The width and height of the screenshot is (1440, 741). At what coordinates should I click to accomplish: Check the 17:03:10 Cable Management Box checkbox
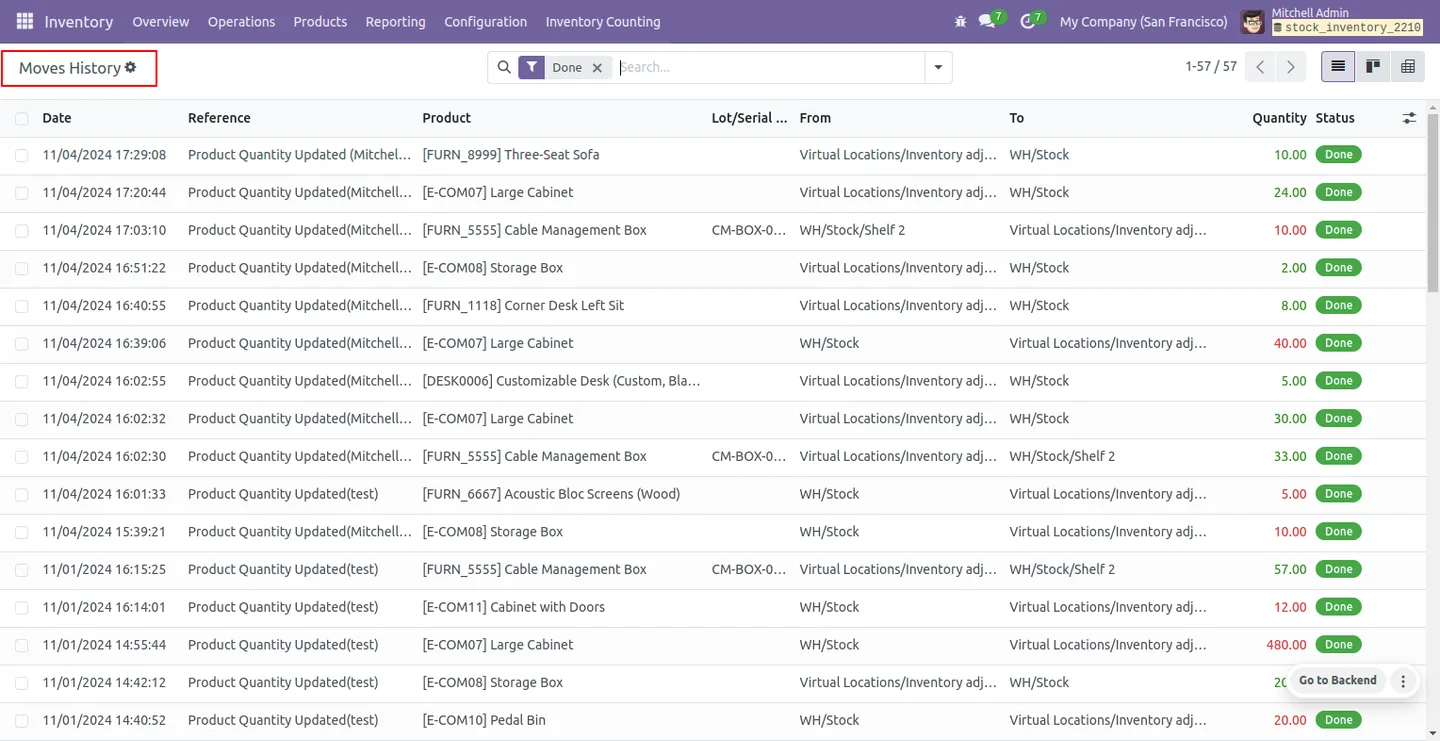pyautogui.click(x=22, y=230)
